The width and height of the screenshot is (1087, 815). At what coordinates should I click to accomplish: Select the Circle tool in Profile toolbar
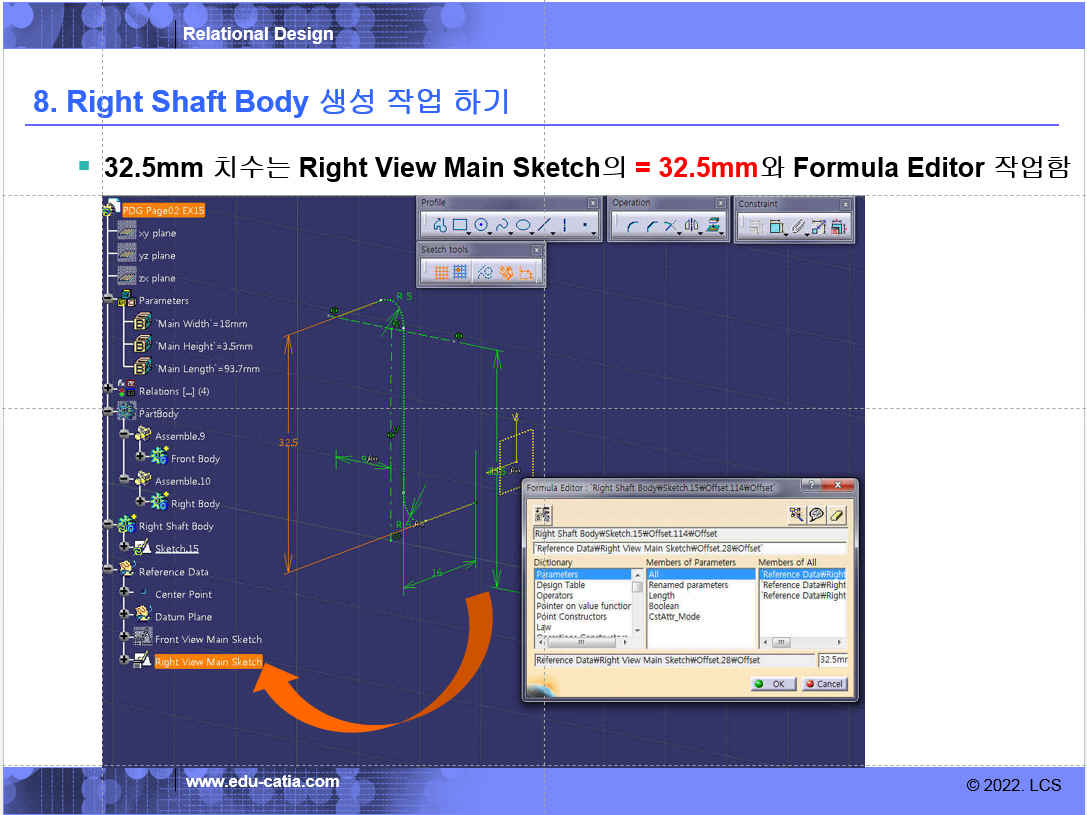pyautogui.click(x=481, y=226)
